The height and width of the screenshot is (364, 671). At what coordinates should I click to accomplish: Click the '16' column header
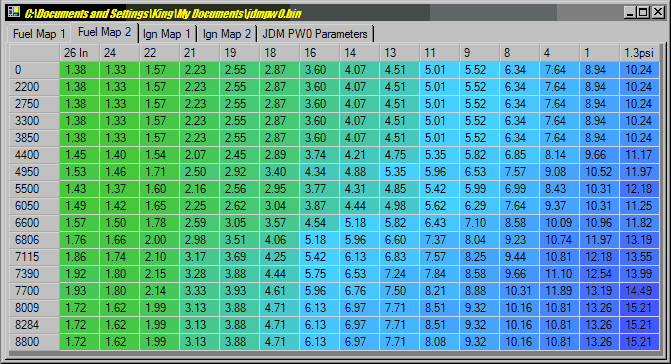(x=320, y=53)
